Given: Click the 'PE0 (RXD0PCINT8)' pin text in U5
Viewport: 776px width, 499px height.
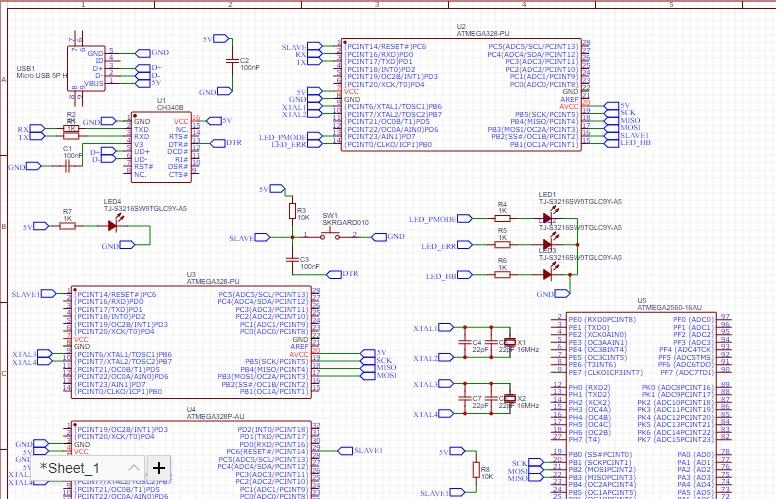Looking at the screenshot, I should click(x=602, y=320).
